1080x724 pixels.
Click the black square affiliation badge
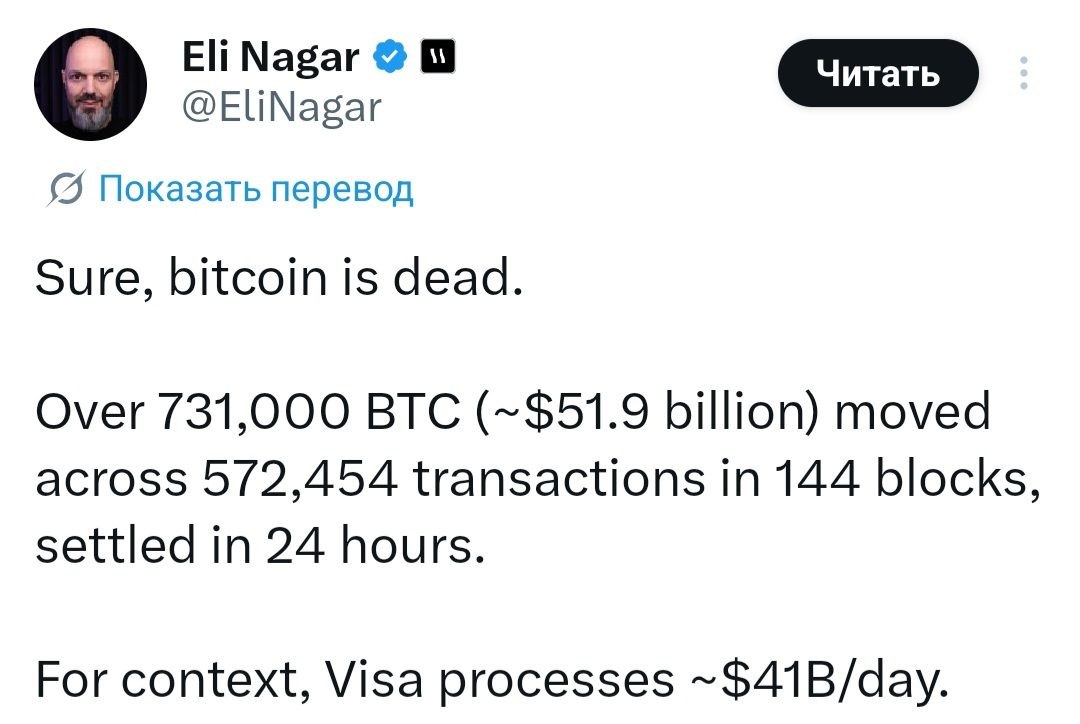[x=438, y=58]
